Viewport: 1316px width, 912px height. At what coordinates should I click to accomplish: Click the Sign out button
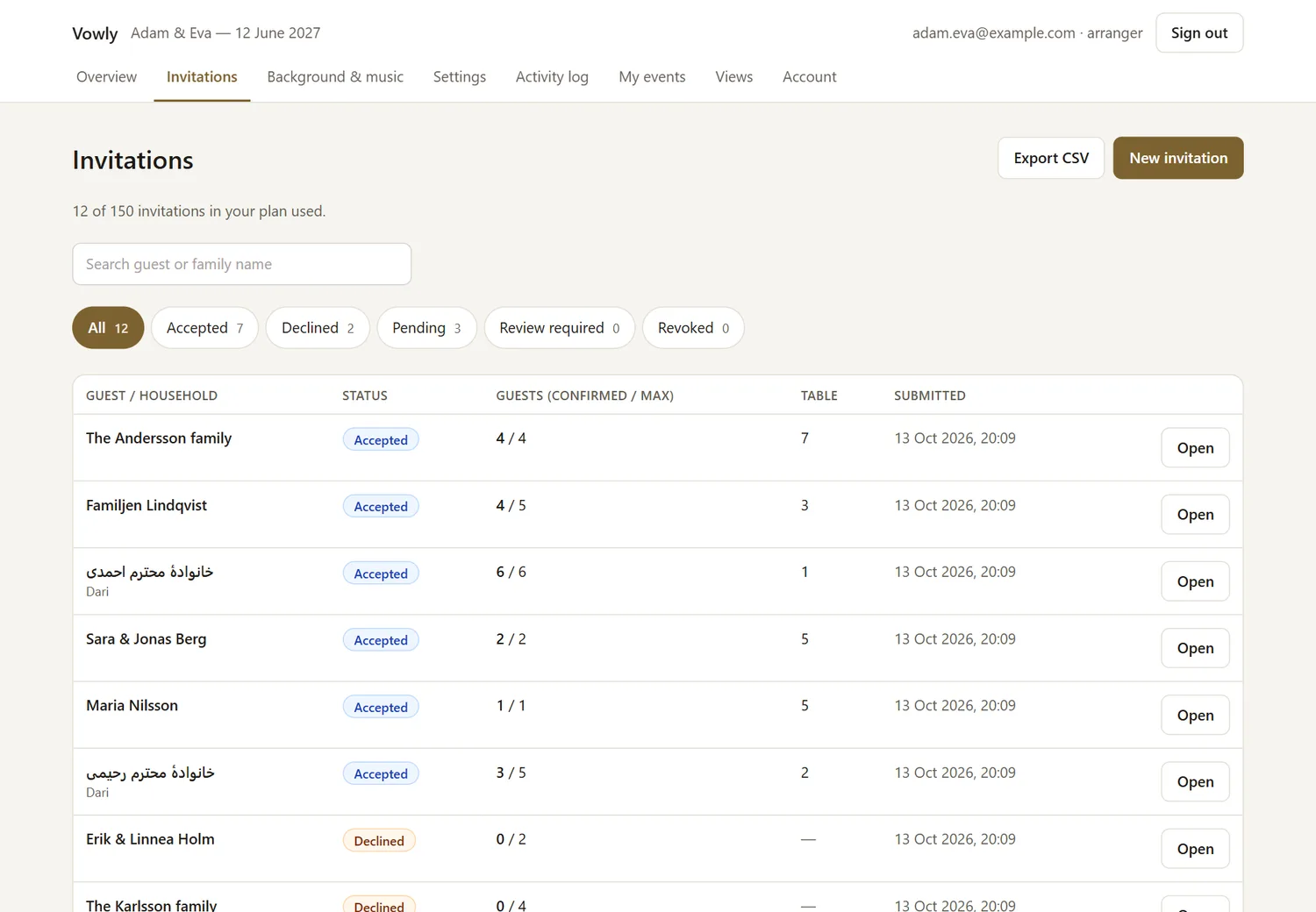click(x=1199, y=32)
